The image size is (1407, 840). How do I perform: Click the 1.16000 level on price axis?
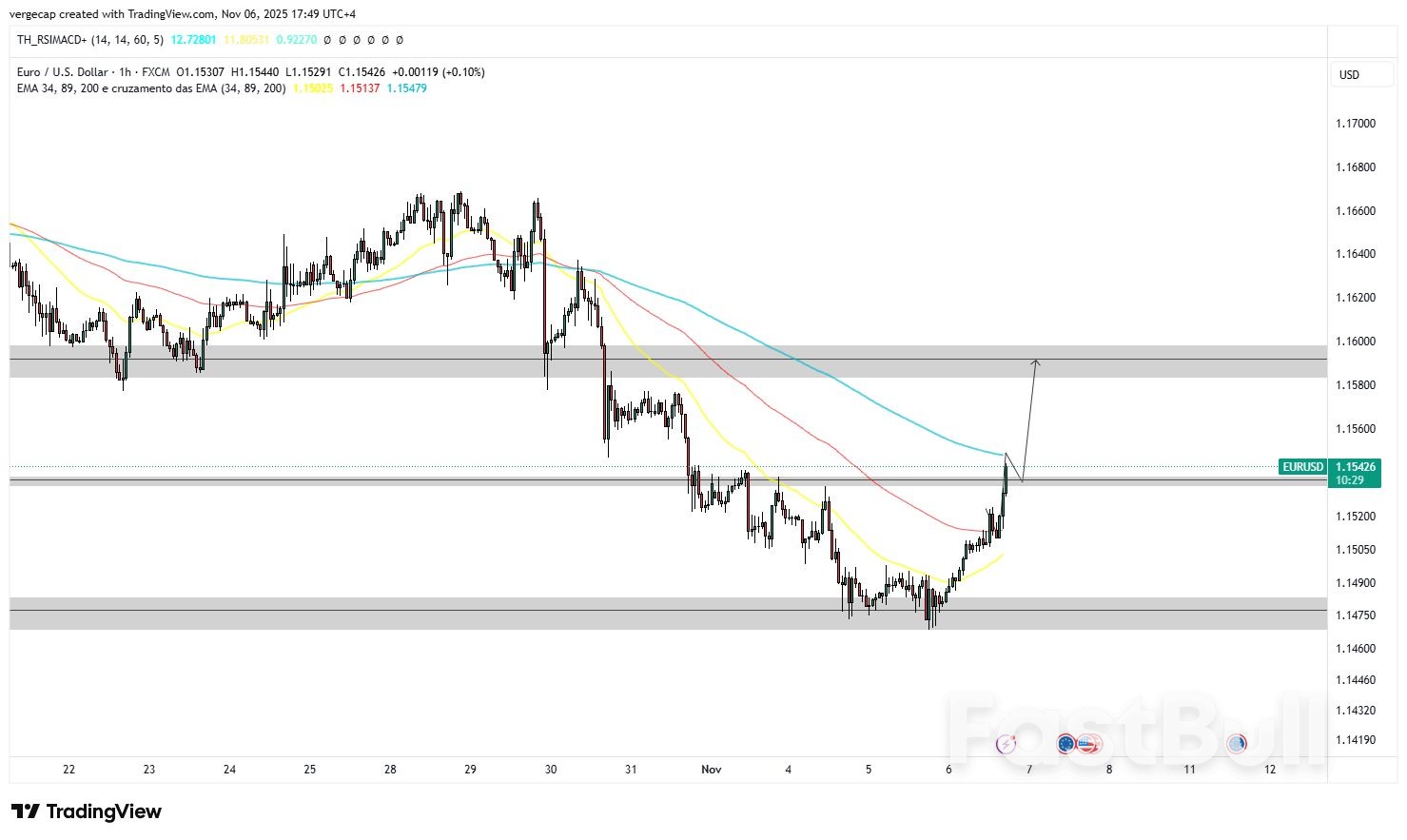tap(1355, 342)
